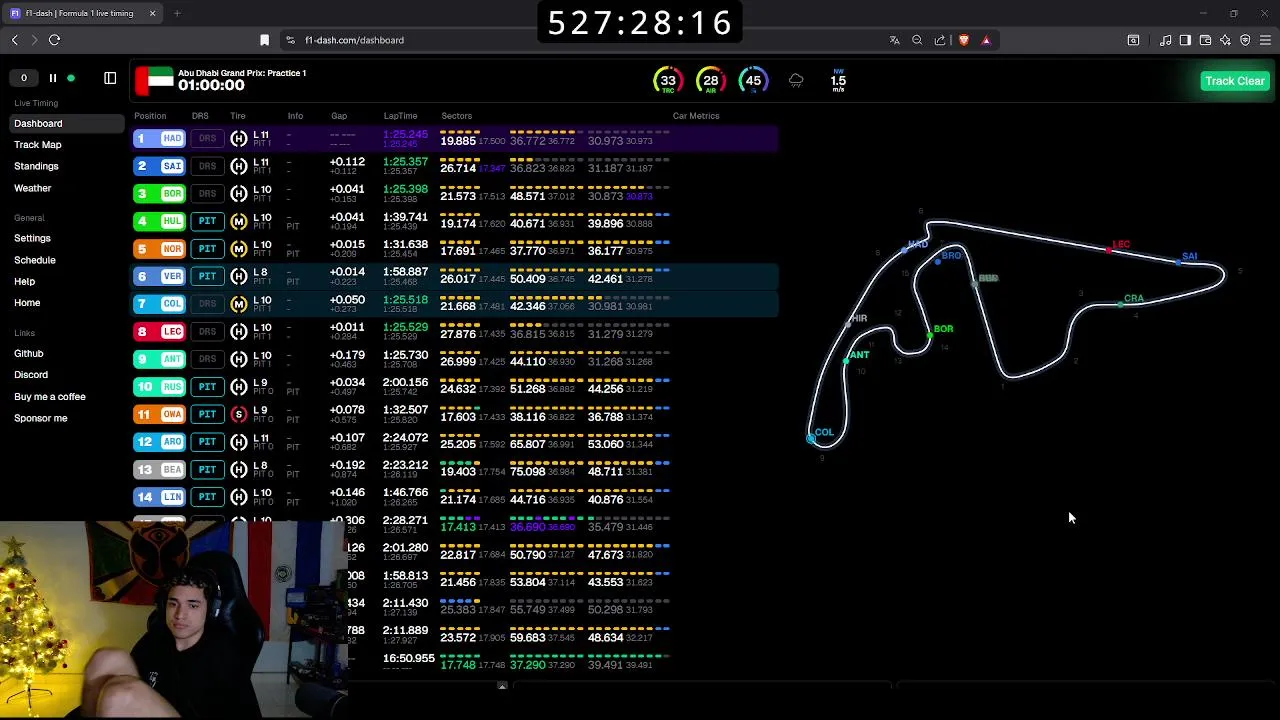Open Standings in the sidebar

pos(36,166)
